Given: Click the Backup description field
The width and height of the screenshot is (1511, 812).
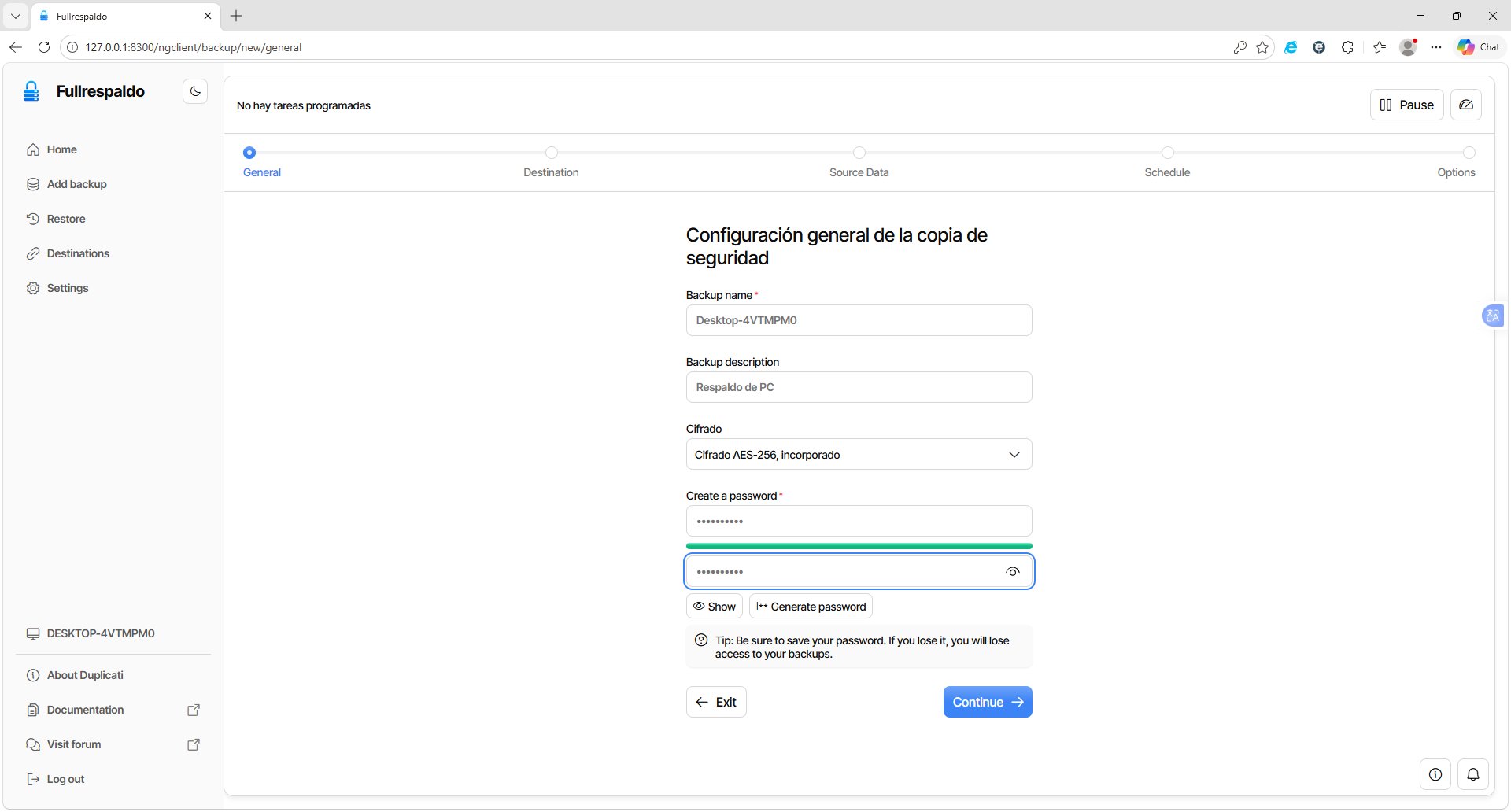Looking at the screenshot, I should tap(859, 387).
